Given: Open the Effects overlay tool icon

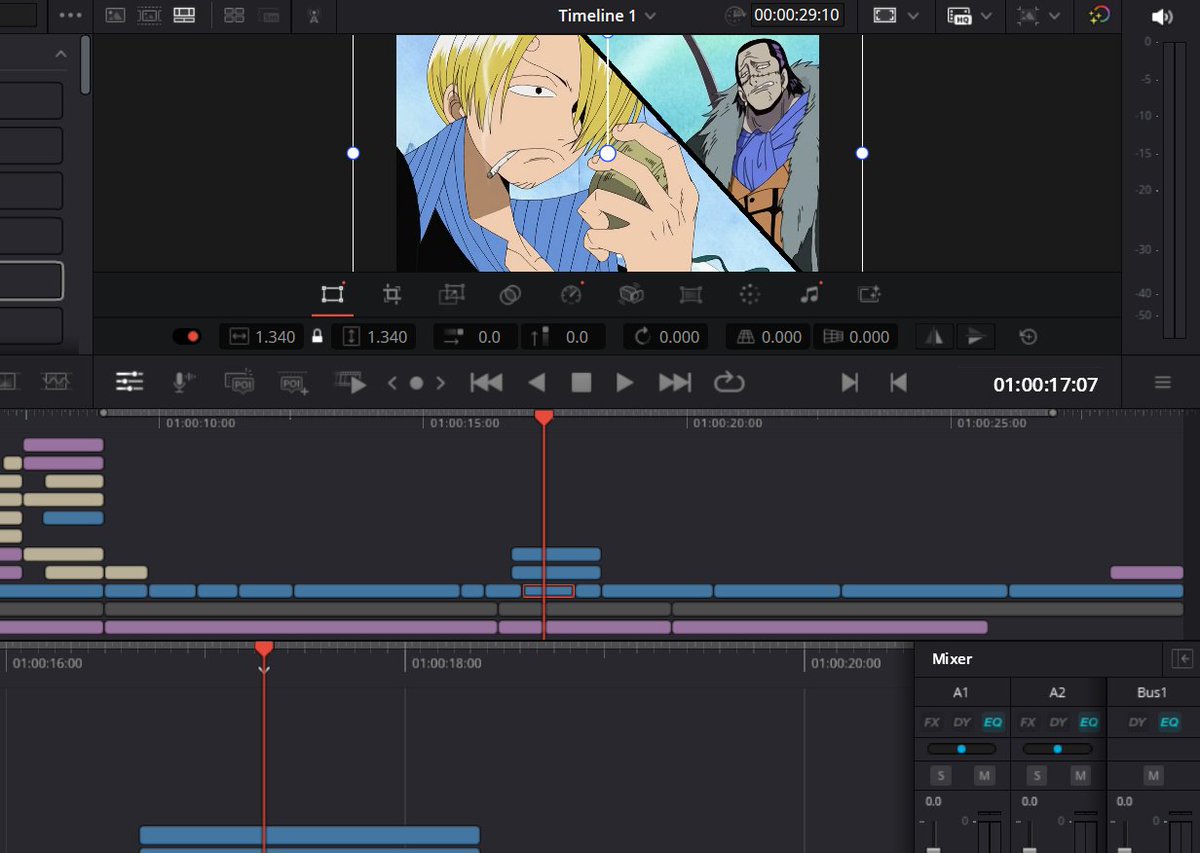Looking at the screenshot, I should point(869,294).
